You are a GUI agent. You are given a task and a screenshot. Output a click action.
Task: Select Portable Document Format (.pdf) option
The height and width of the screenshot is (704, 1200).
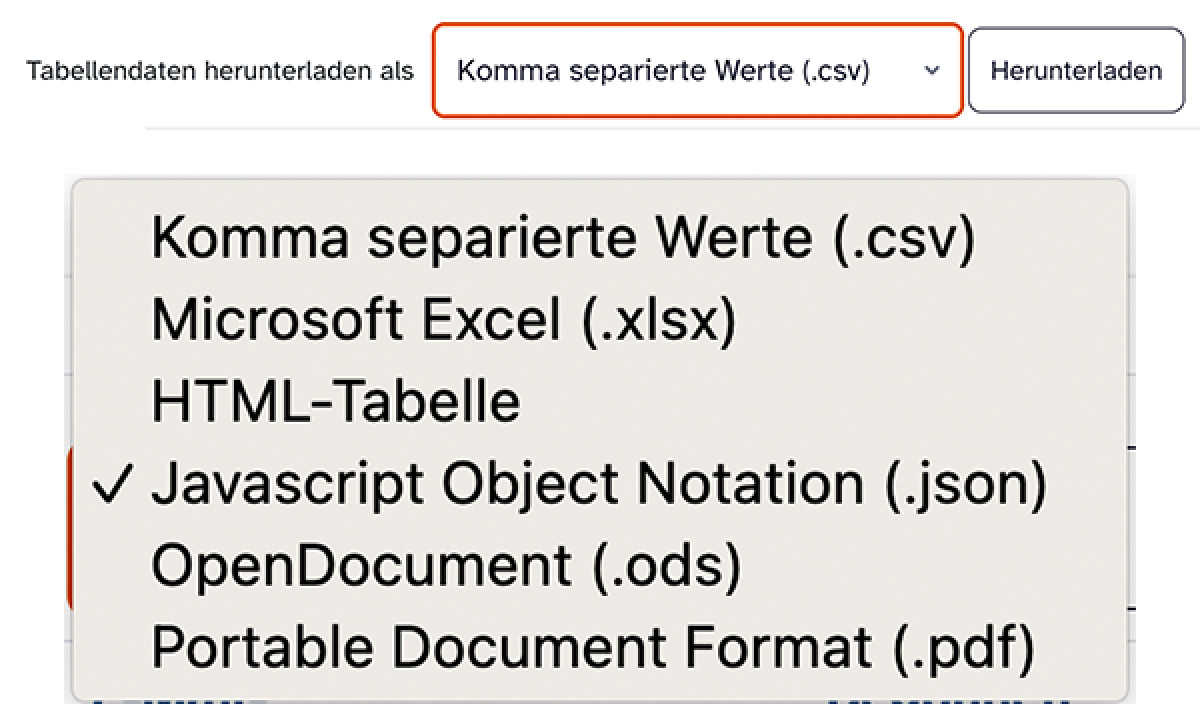click(592, 648)
